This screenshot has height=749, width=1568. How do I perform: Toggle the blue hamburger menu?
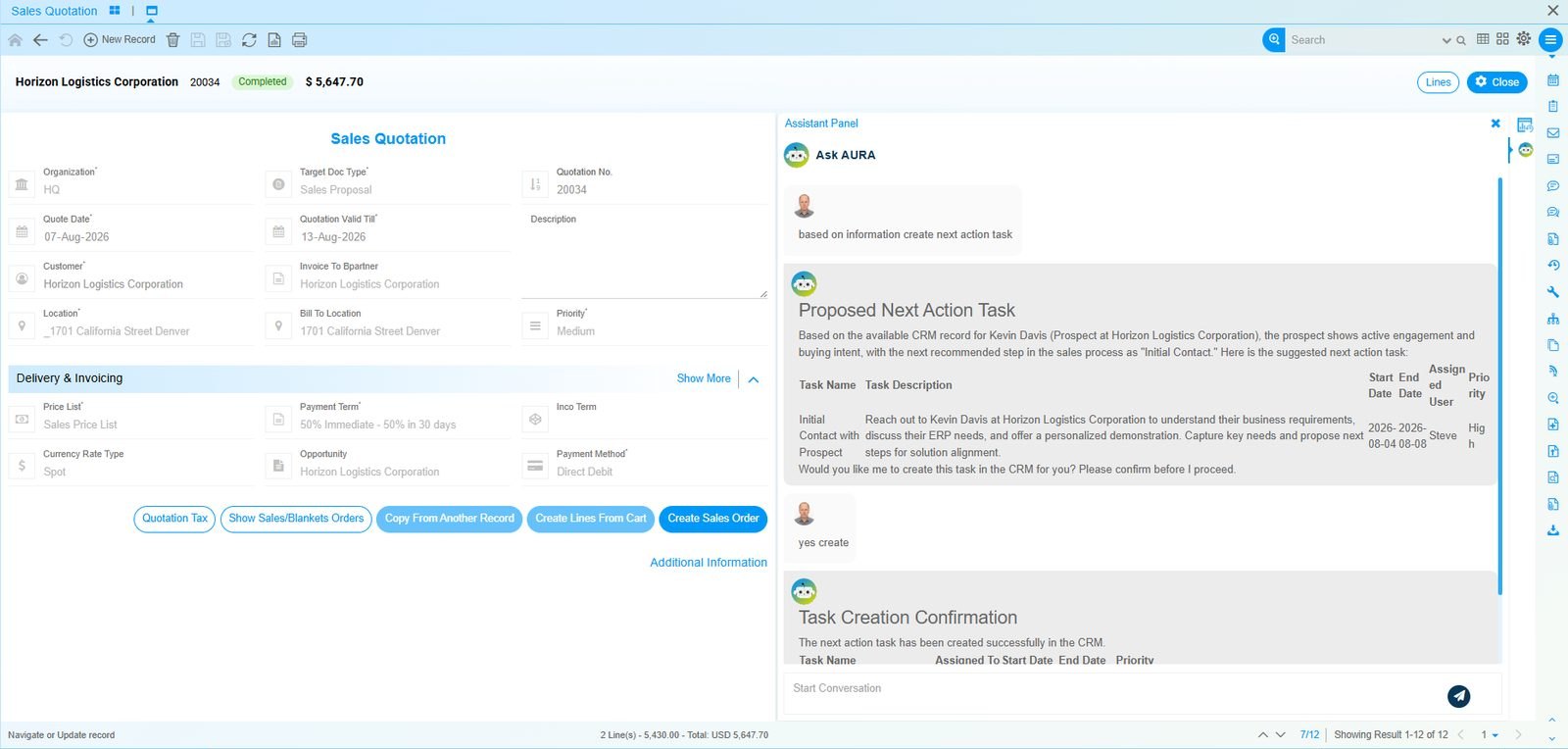point(1550,40)
